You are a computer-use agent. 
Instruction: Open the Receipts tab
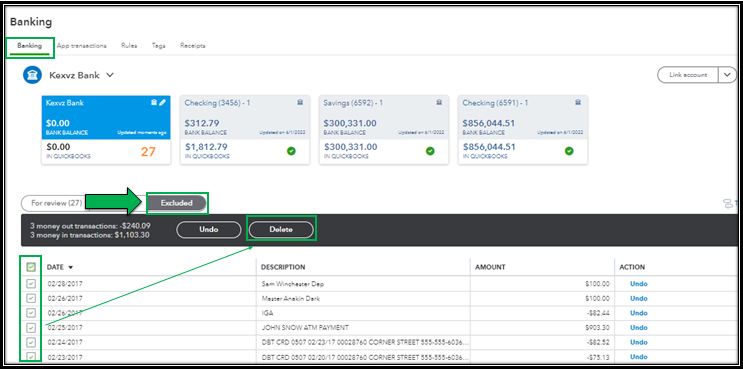tap(192, 46)
